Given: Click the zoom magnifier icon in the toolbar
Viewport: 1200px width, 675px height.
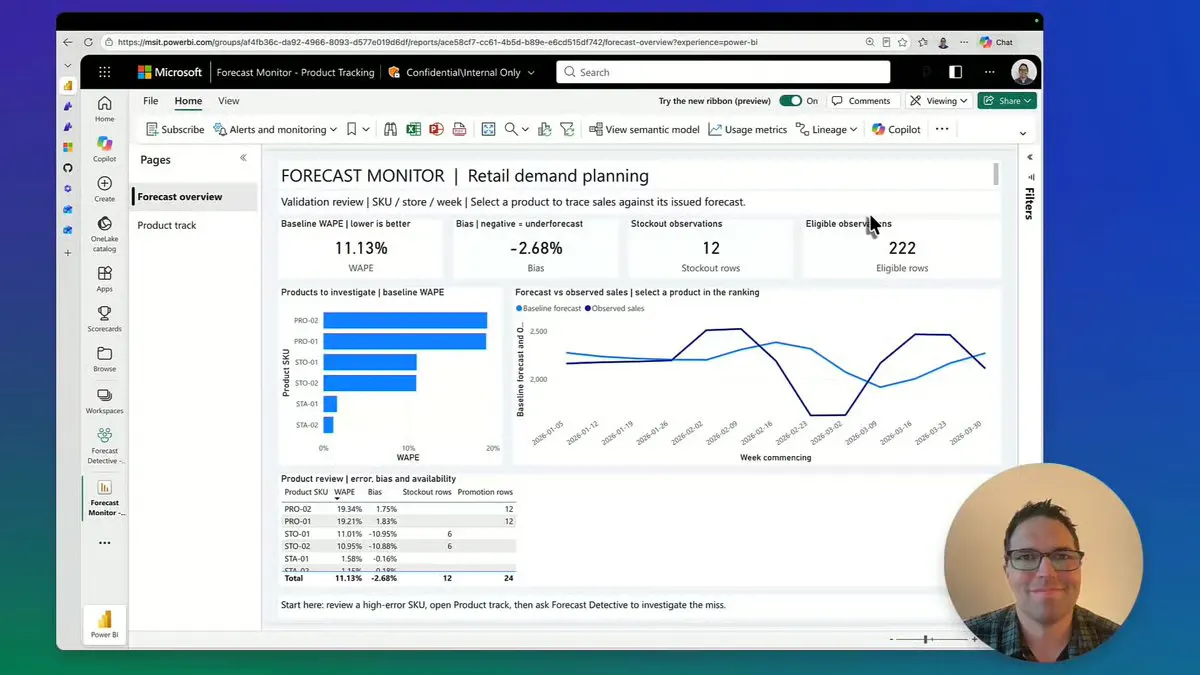Looking at the screenshot, I should [x=511, y=129].
